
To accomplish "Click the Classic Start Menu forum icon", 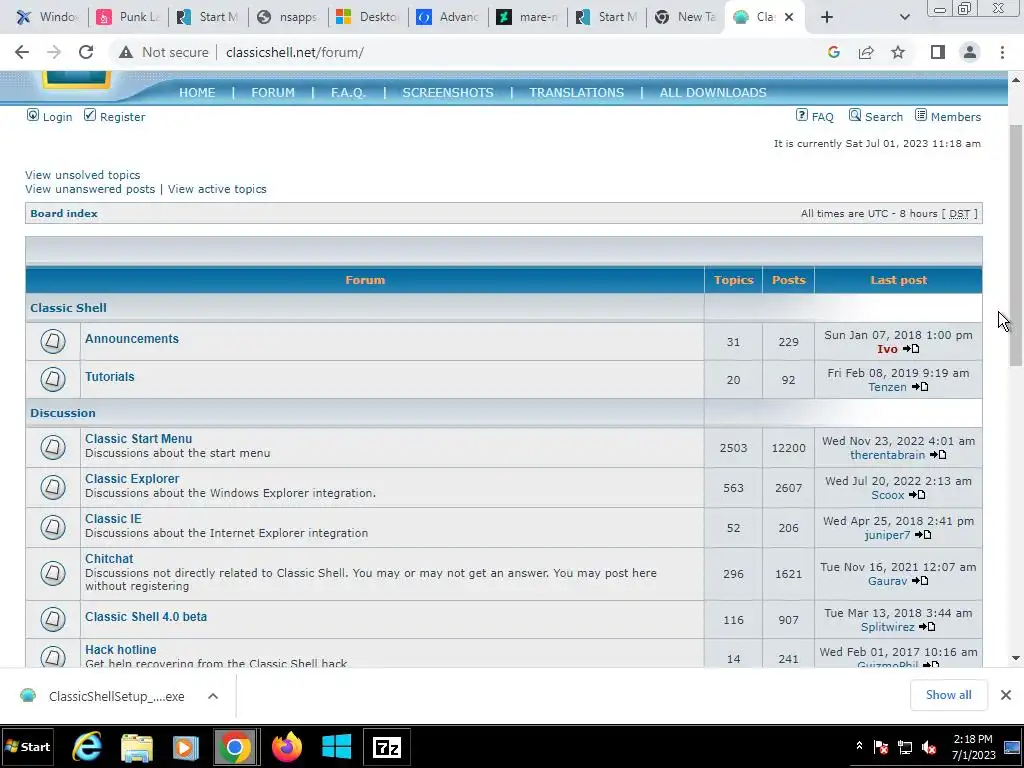I will [53, 447].
